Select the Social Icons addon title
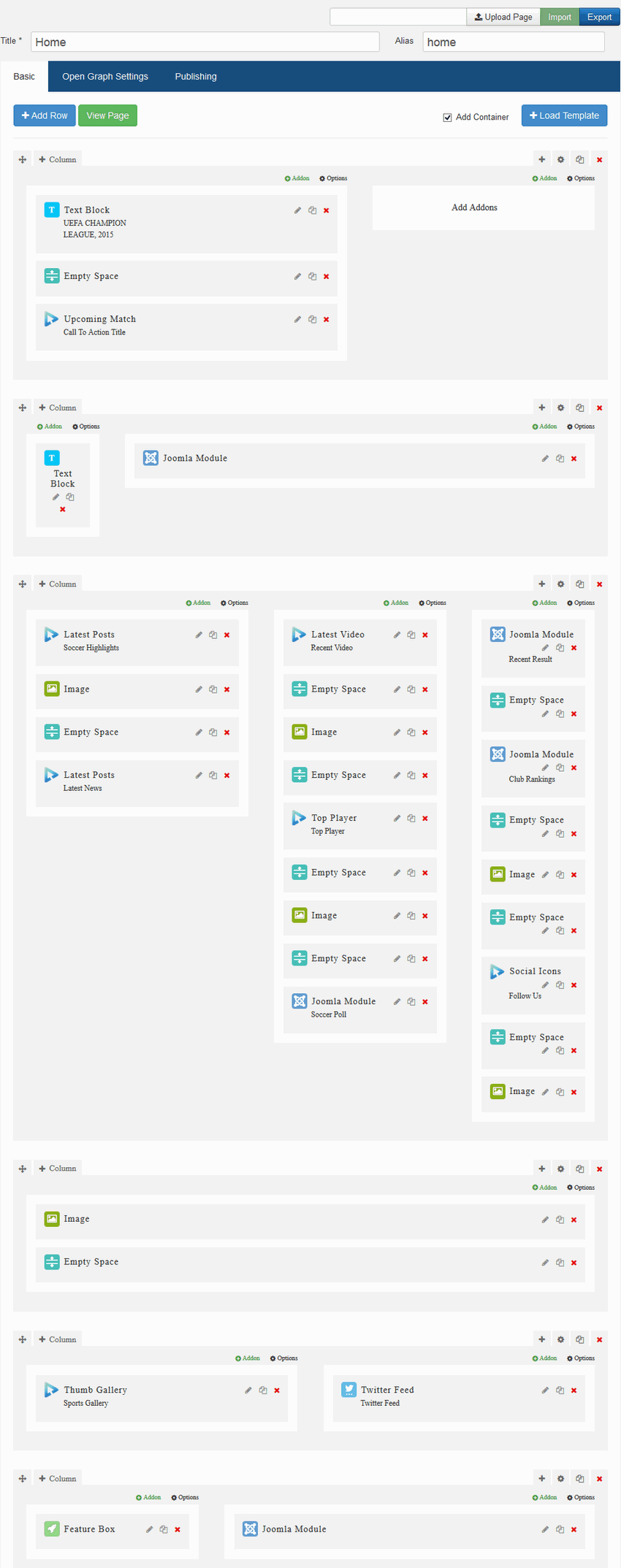 [x=535, y=971]
